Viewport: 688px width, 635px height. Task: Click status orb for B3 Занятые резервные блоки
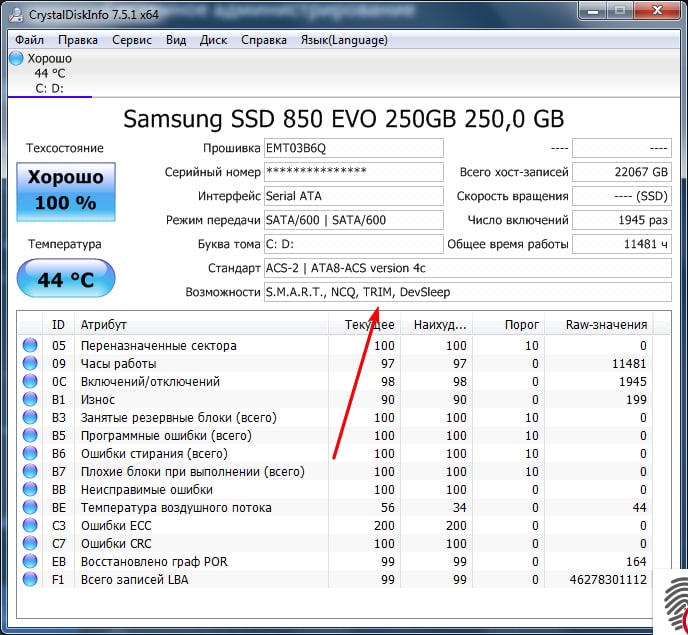(30, 417)
